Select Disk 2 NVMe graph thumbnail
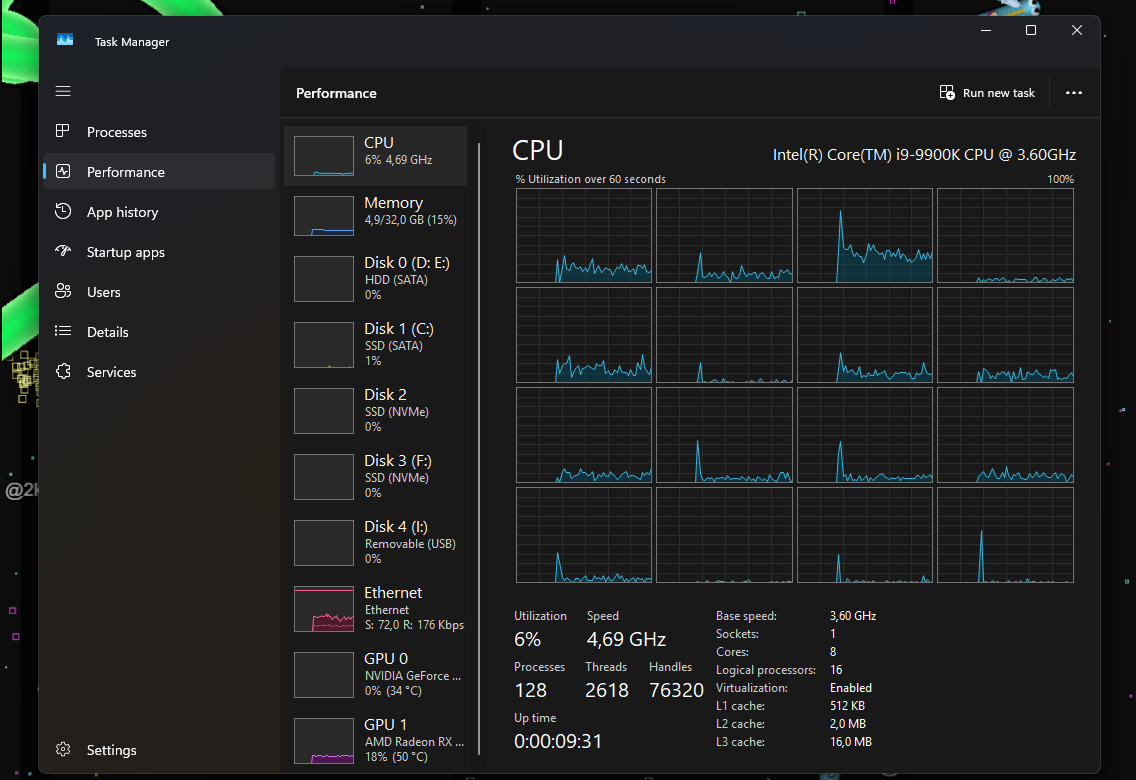This screenshot has height=780, width=1136. point(324,411)
